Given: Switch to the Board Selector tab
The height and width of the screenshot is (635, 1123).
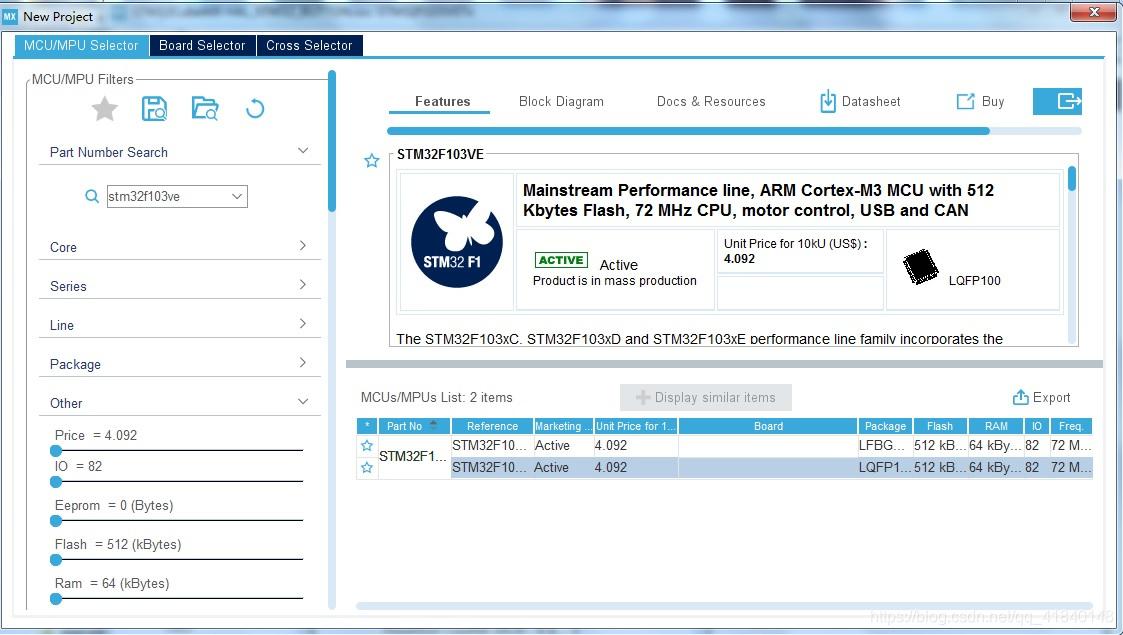Looking at the screenshot, I should click(x=202, y=45).
